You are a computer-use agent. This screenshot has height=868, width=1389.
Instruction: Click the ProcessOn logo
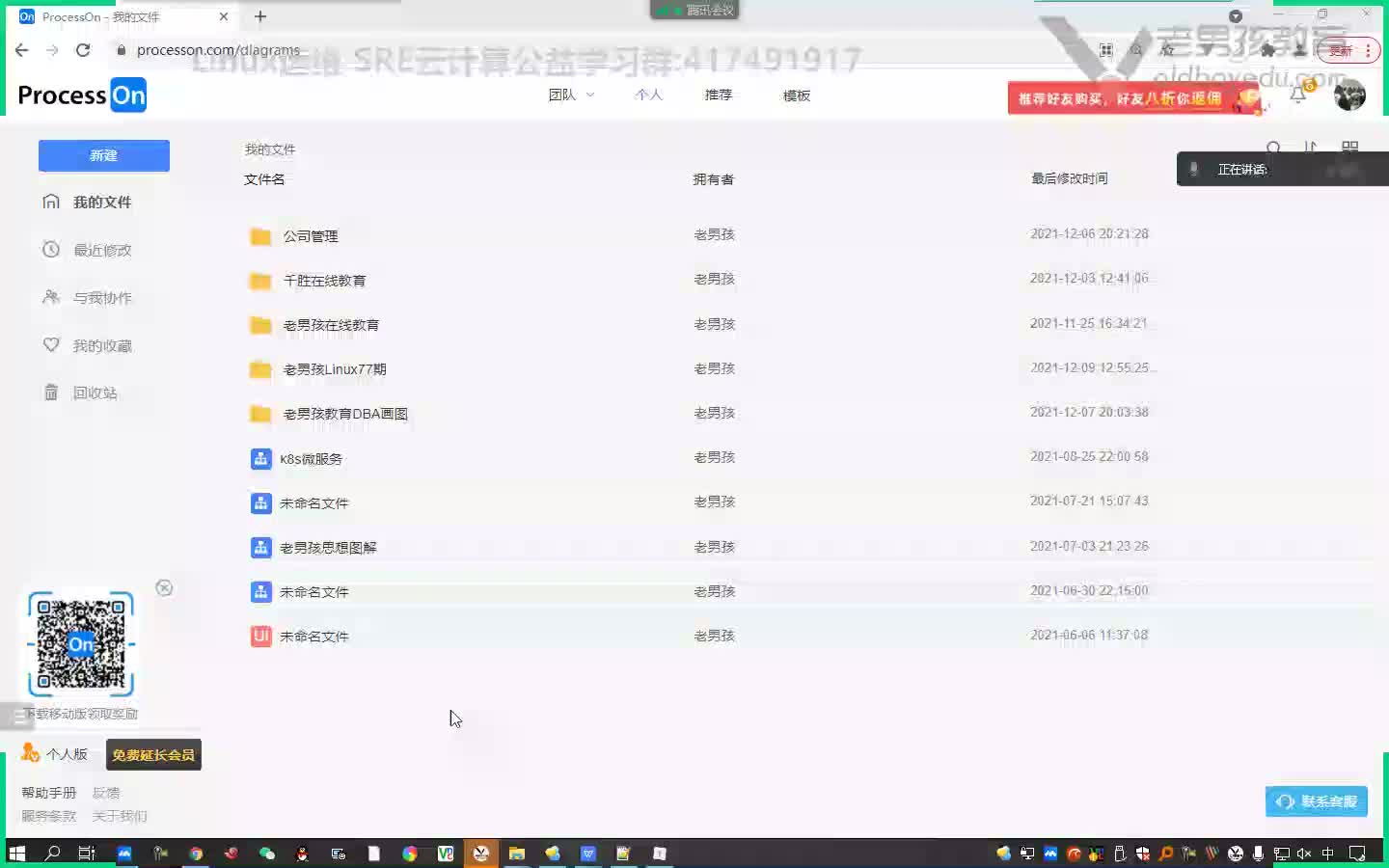point(82,95)
